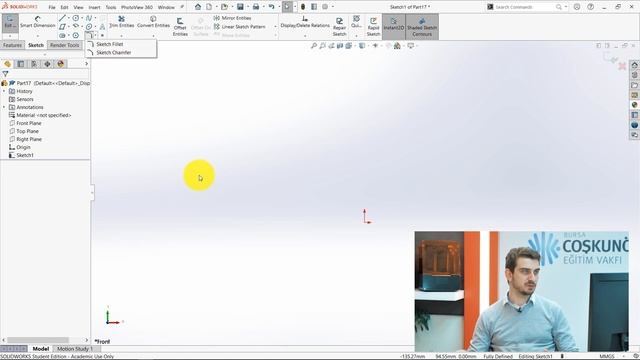
Task: Click the Print icon
Action: click(x=256, y=7)
